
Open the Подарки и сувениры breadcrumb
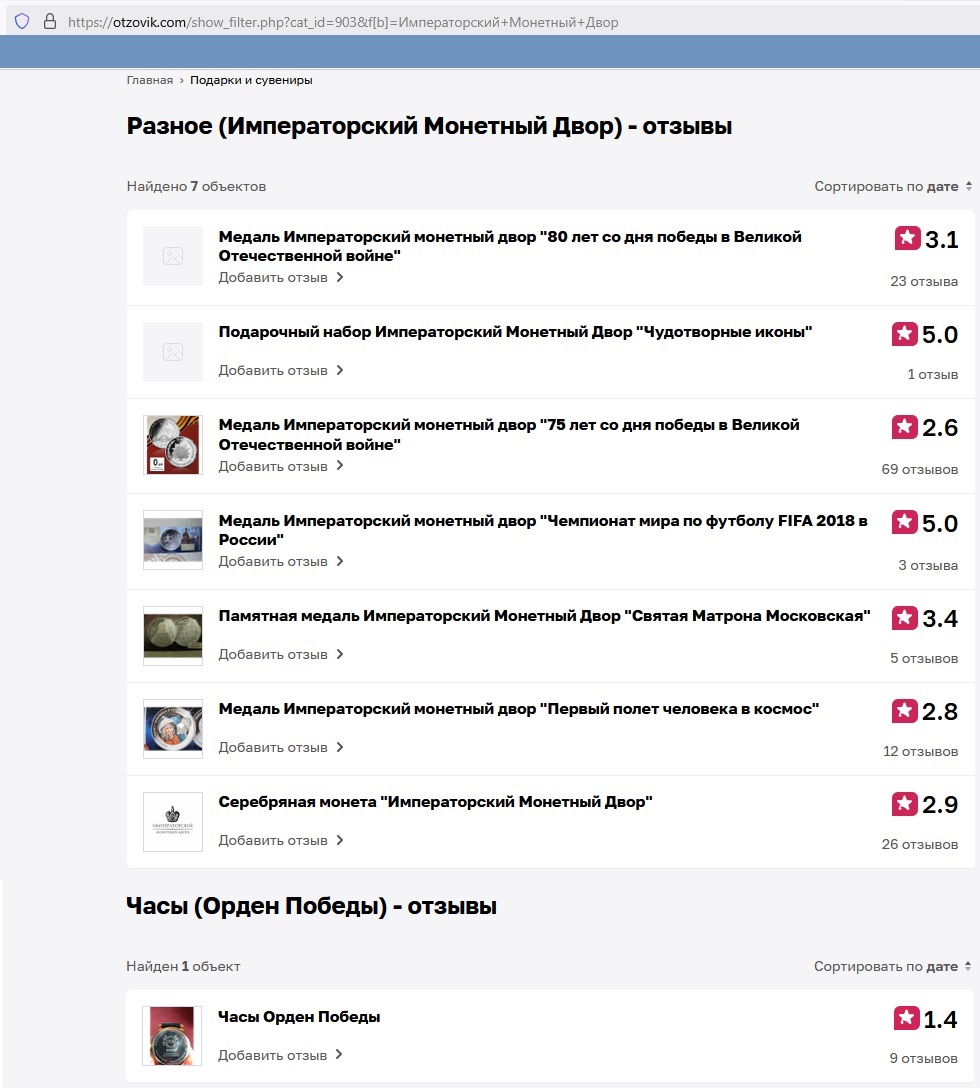pos(251,80)
